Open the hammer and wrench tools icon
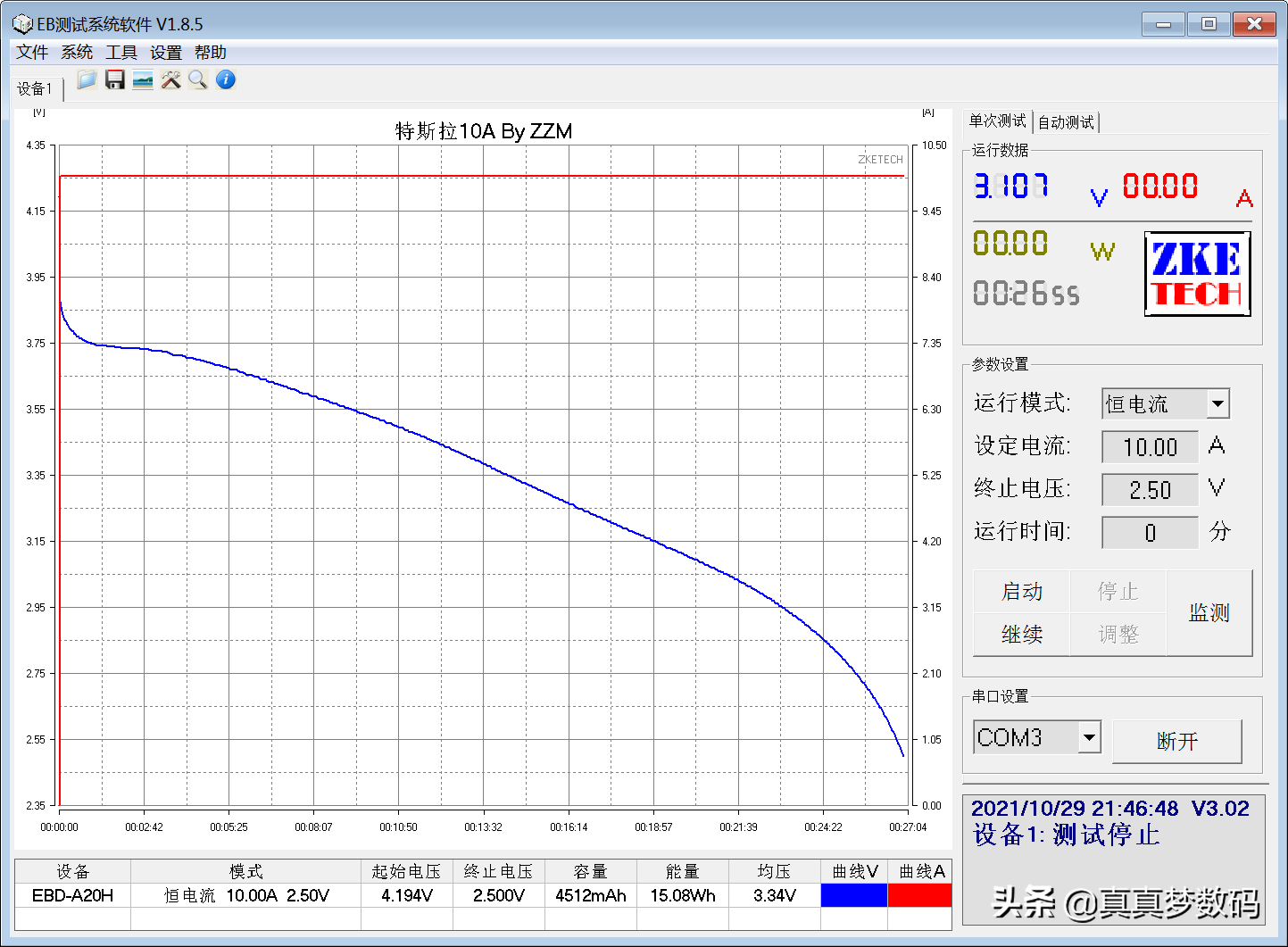1288x947 pixels. [x=170, y=80]
